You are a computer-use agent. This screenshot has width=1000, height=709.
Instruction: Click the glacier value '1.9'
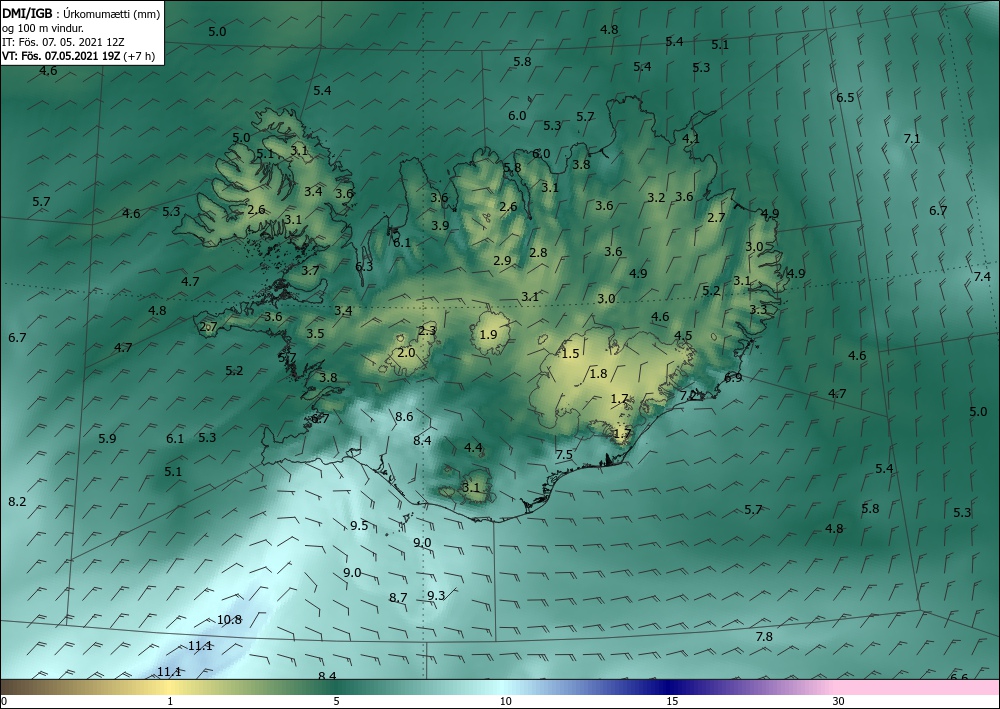coord(489,334)
